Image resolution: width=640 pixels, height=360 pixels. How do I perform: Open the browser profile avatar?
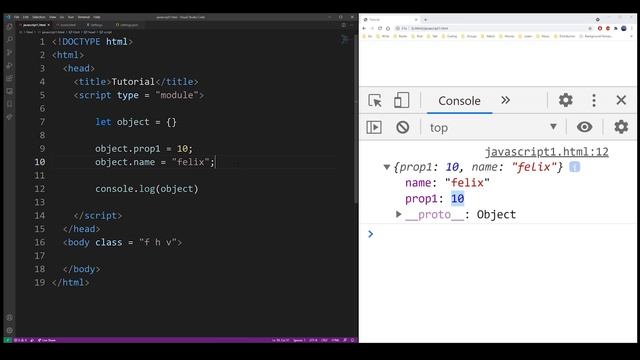click(624, 28)
